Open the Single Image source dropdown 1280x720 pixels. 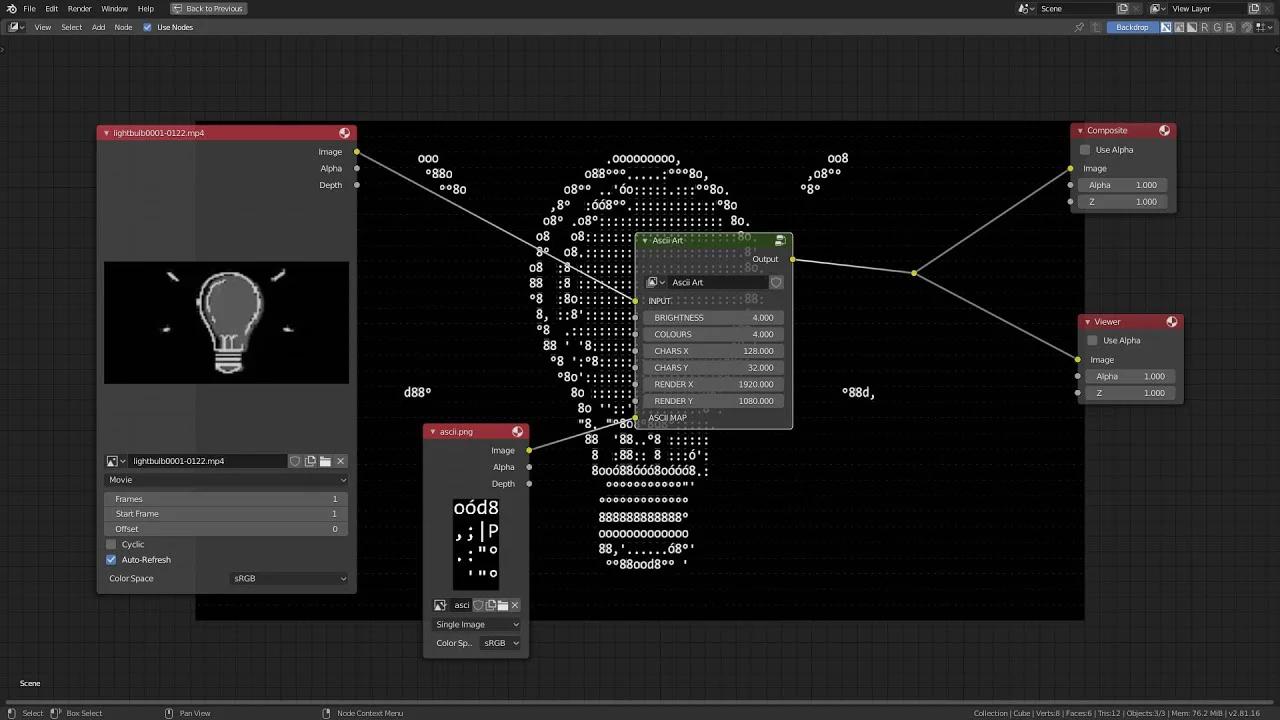point(477,624)
